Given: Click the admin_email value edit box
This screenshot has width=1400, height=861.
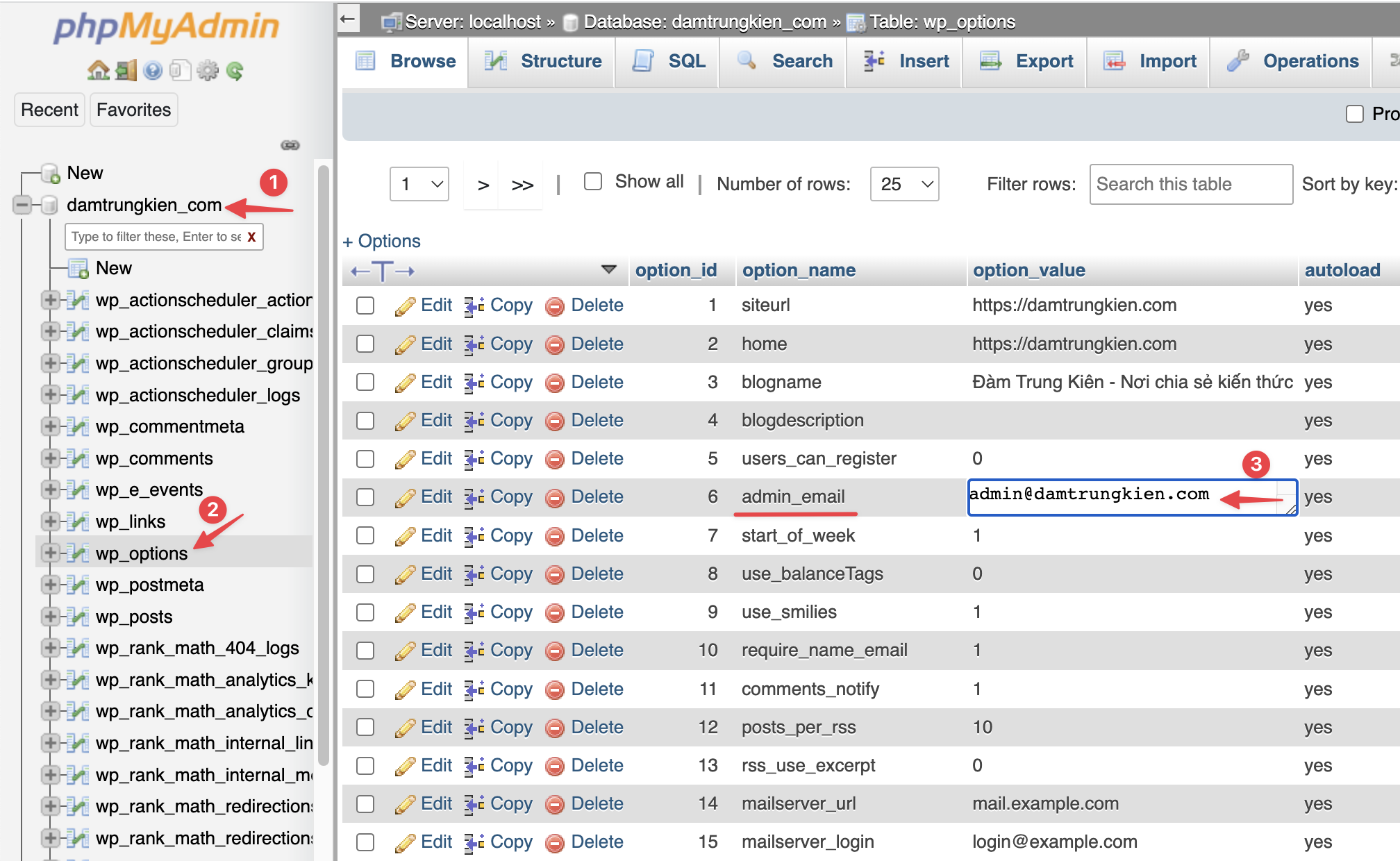Looking at the screenshot, I should 1133,497.
